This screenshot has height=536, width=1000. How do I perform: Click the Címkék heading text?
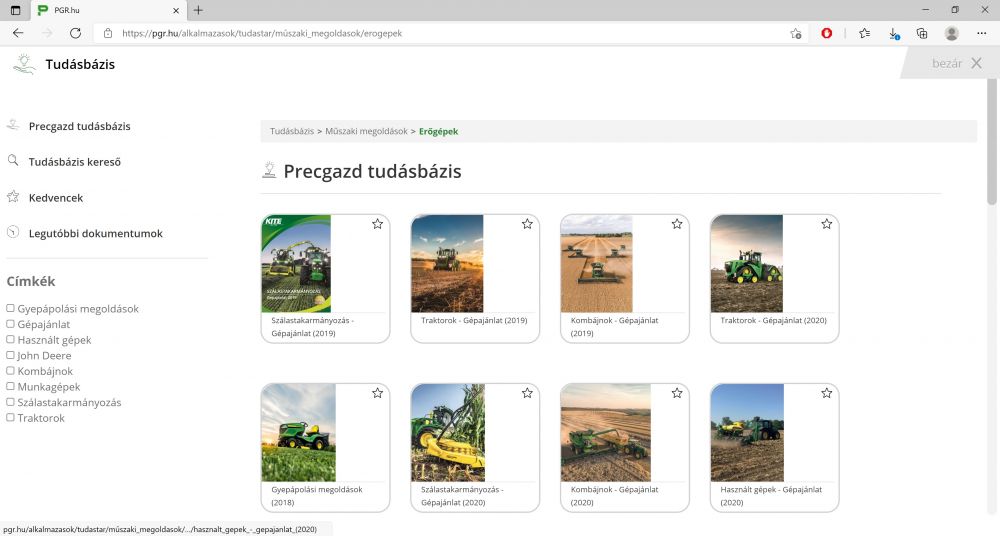tap(31, 281)
